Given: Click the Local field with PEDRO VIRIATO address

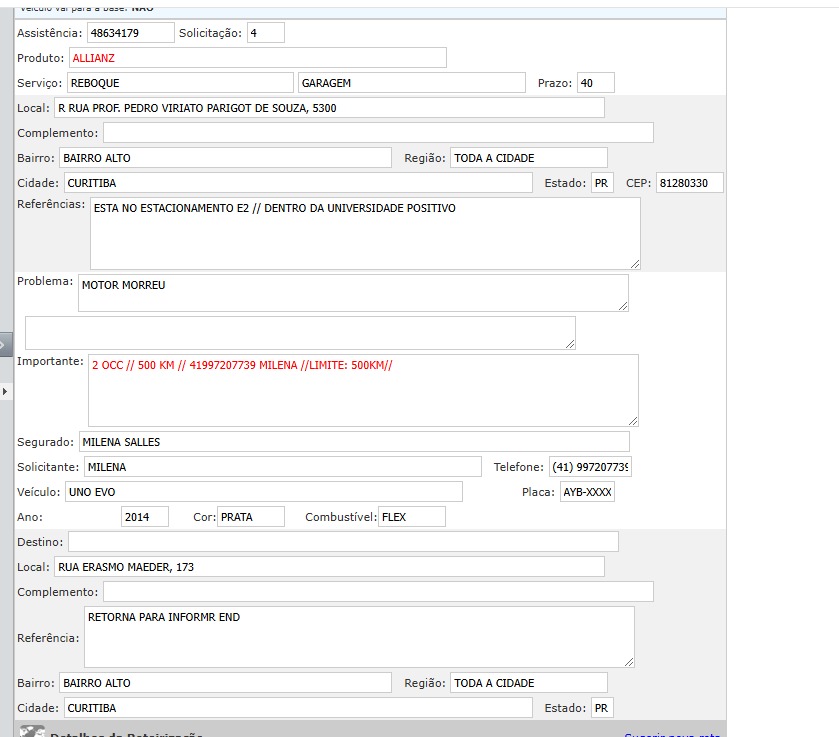Looking at the screenshot, I should point(329,108).
